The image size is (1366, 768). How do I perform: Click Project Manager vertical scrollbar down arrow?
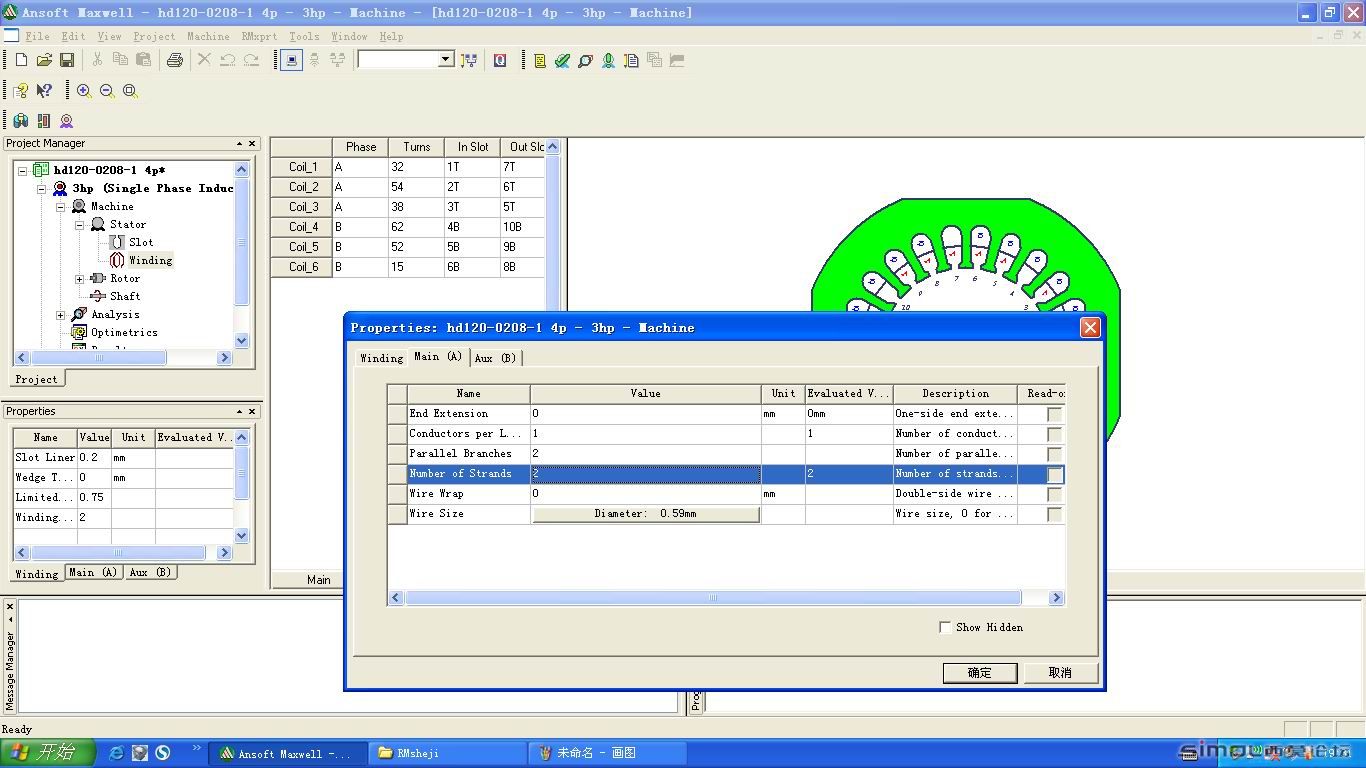pyautogui.click(x=241, y=340)
